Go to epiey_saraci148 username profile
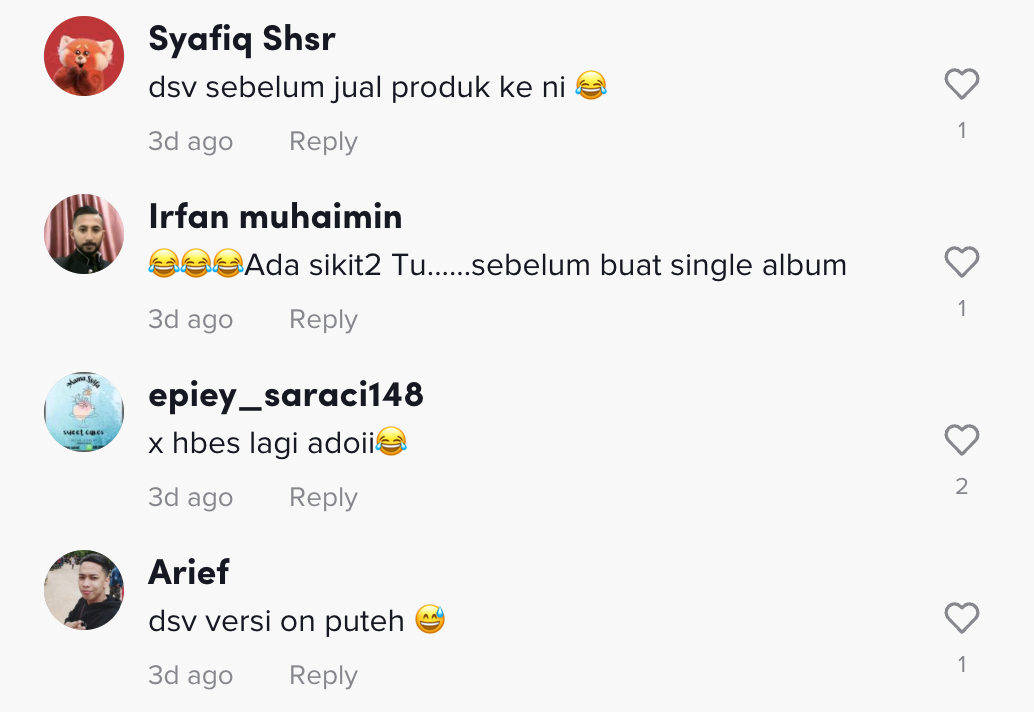 (285, 395)
